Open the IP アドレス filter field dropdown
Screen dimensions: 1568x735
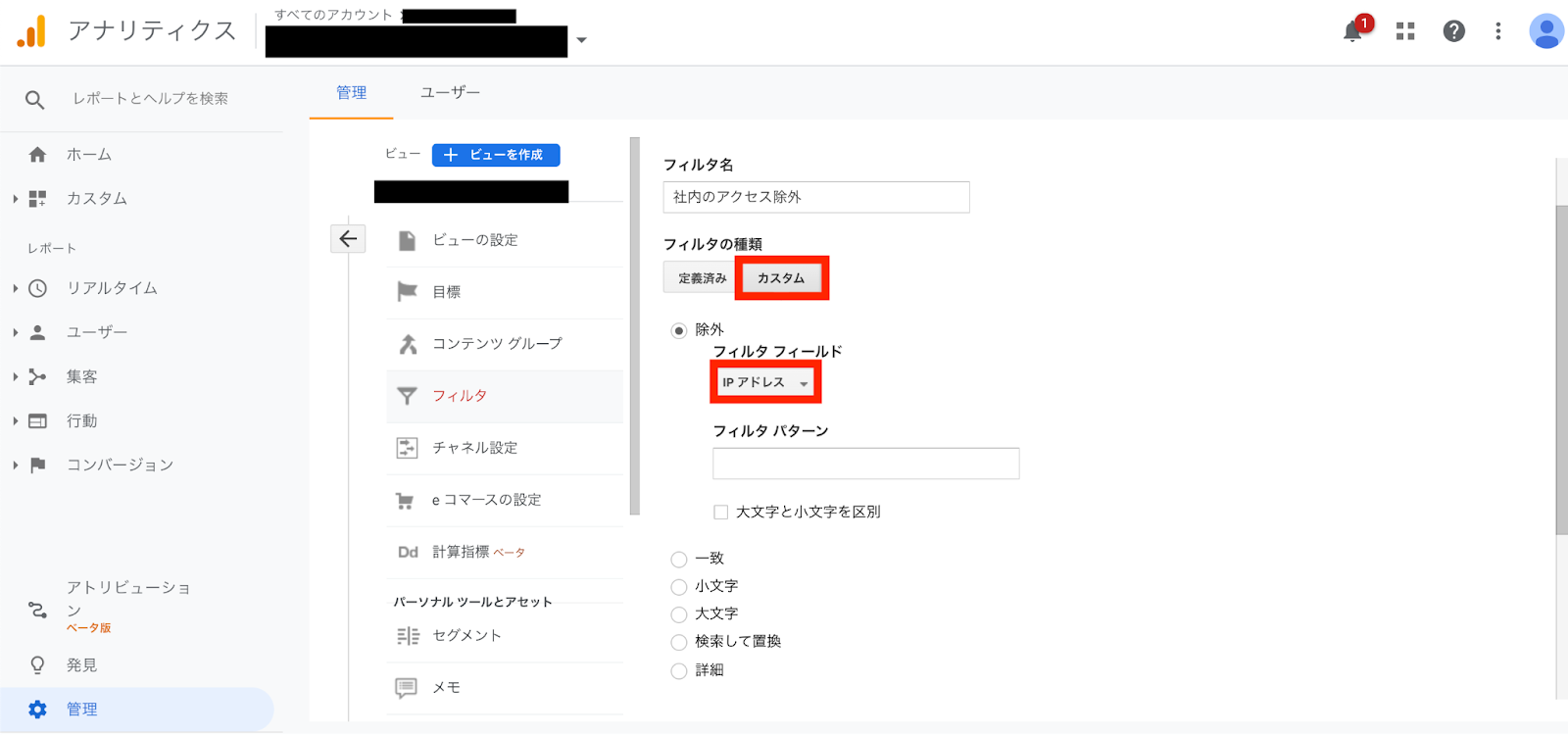click(765, 382)
